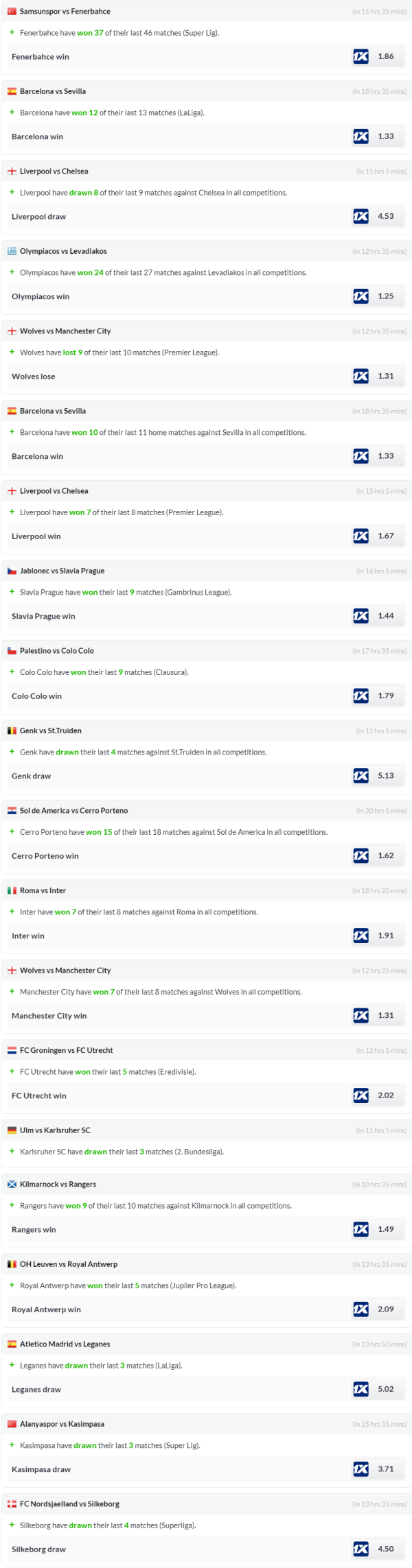Open the Atletico Madrid vs Leganes match
The height and width of the screenshot is (1568, 412).
[65, 1344]
